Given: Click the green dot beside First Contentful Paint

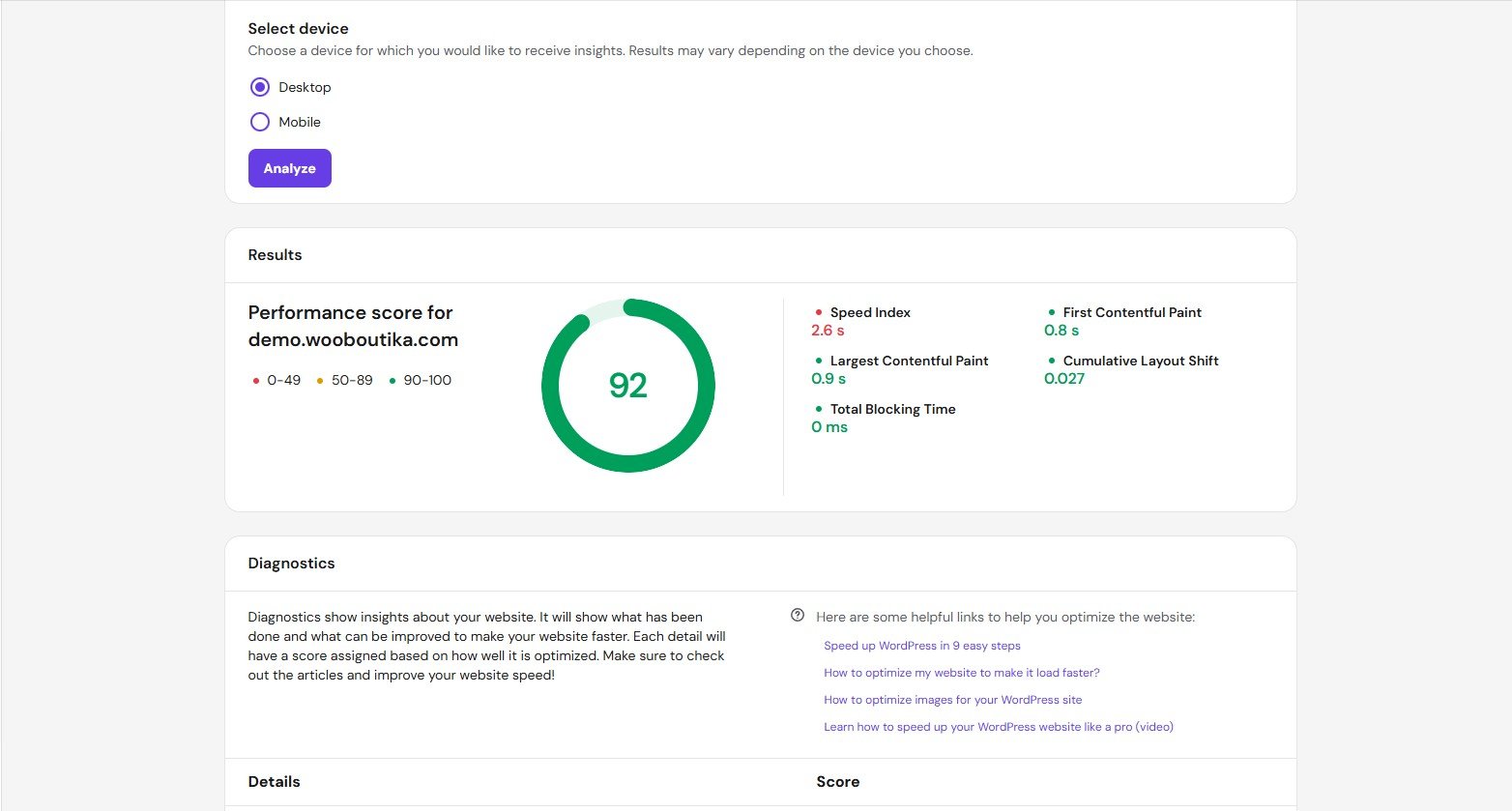Looking at the screenshot, I should (x=1052, y=312).
